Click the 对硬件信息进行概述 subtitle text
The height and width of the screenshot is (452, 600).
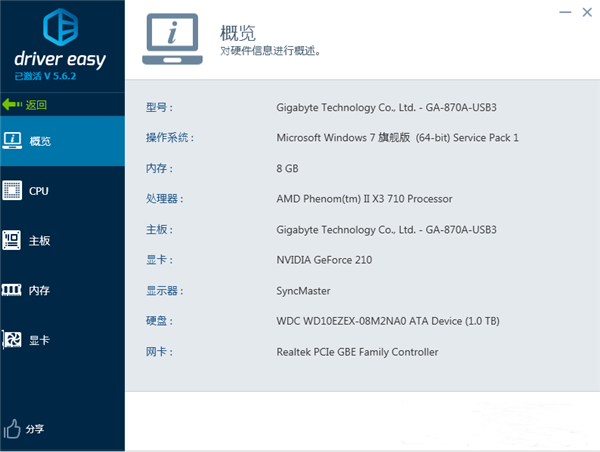tap(270, 51)
